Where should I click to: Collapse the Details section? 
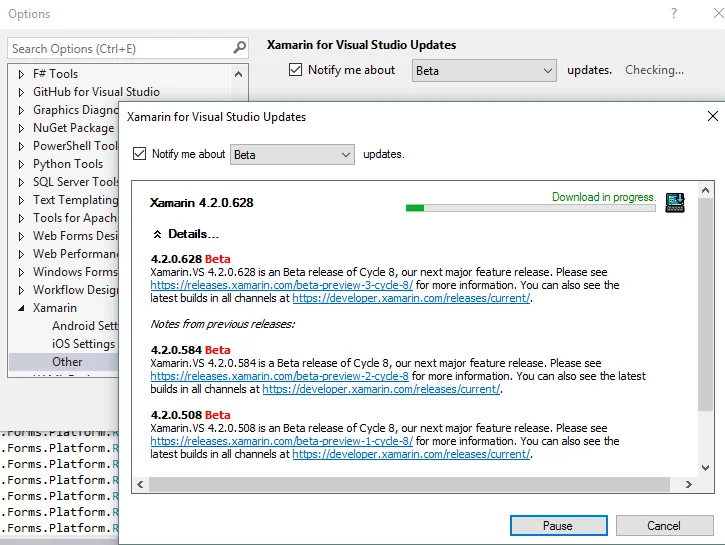point(157,234)
